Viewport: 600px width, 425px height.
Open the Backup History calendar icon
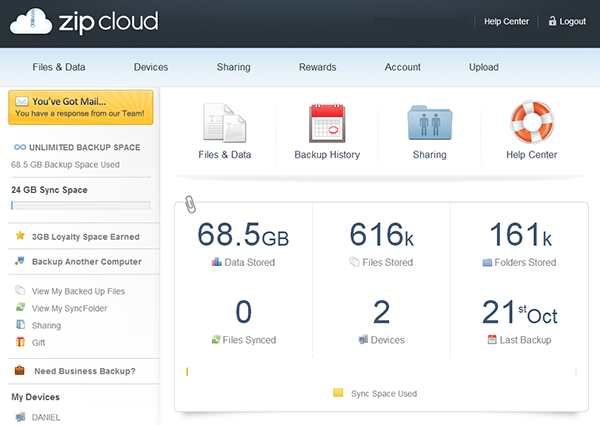pos(327,123)
